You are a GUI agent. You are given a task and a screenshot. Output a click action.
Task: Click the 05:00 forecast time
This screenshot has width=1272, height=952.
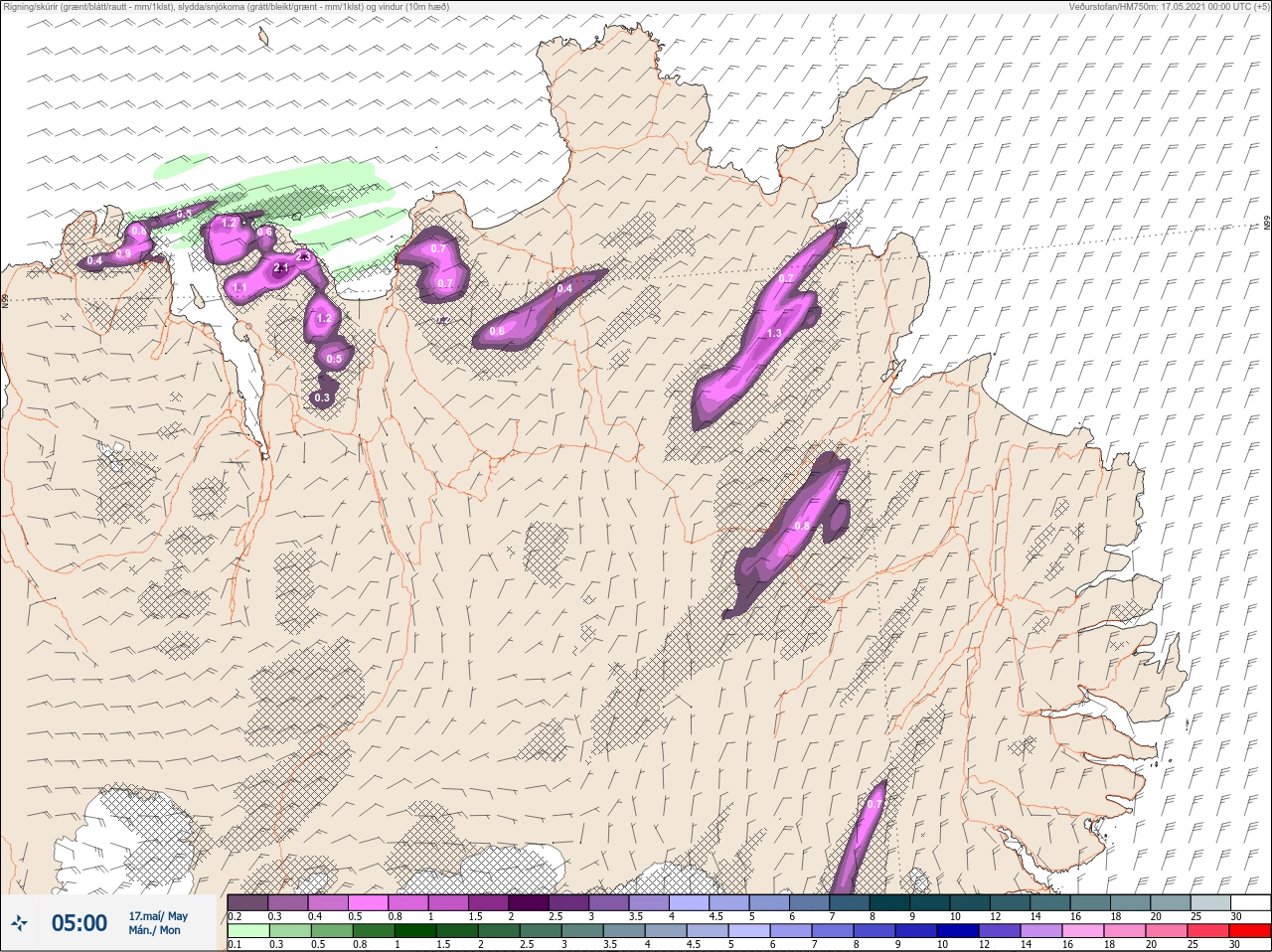[x=79, y=923]
